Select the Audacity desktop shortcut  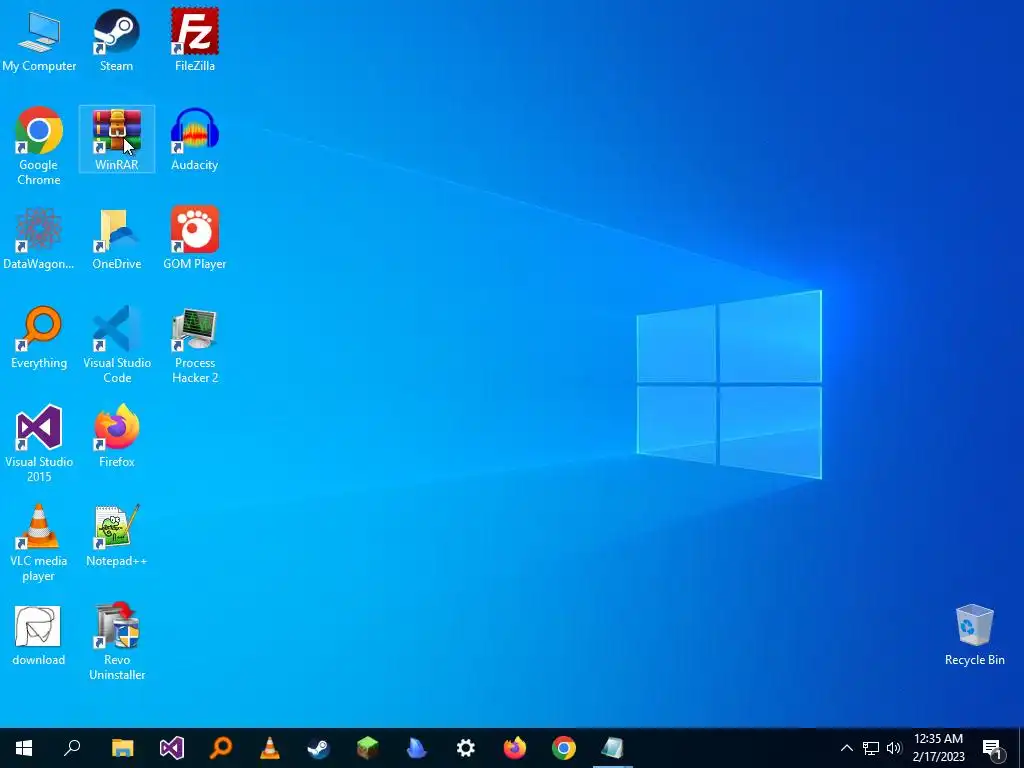[x=195, y=139]
